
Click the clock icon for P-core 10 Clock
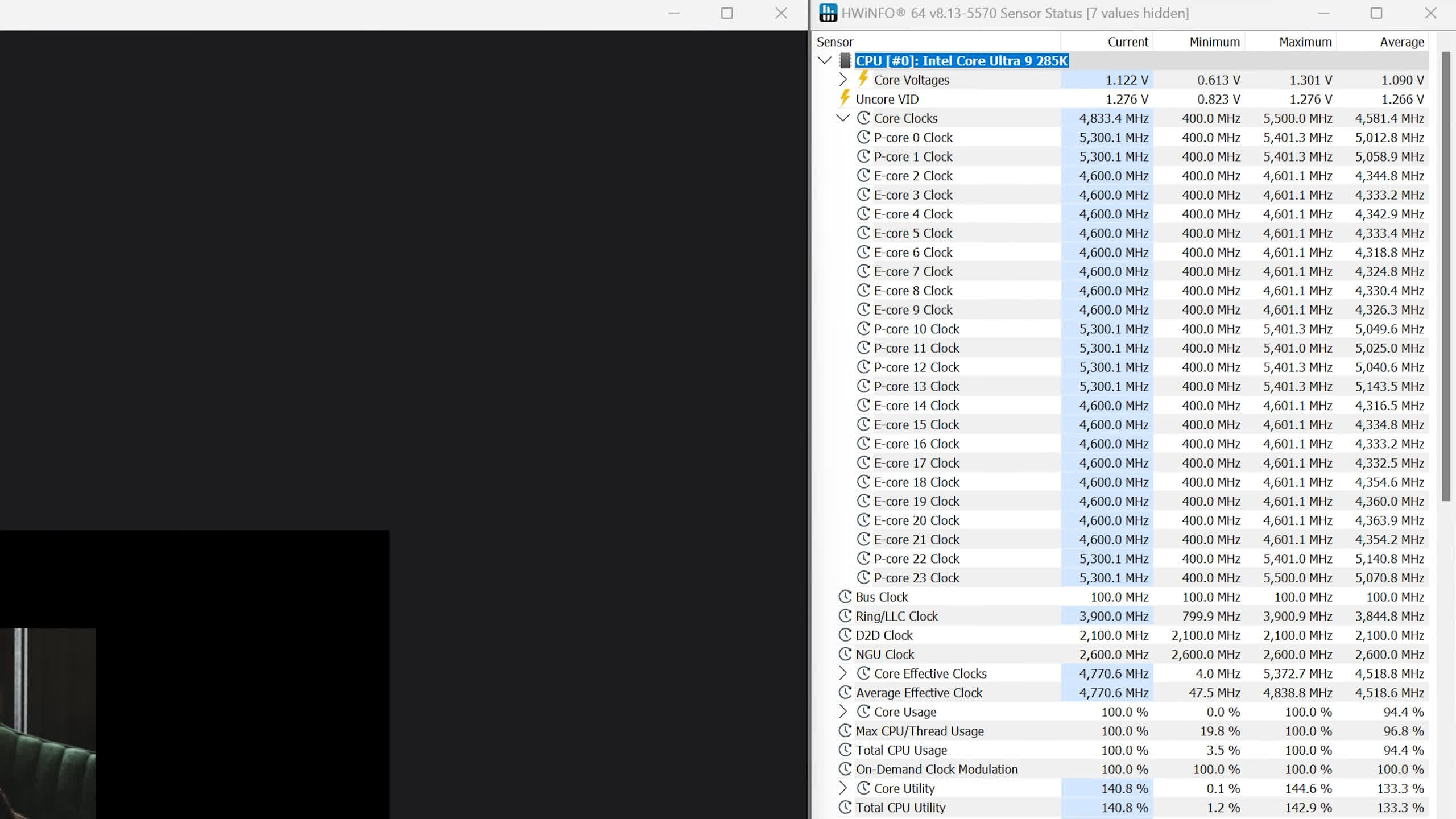(863, 329)
